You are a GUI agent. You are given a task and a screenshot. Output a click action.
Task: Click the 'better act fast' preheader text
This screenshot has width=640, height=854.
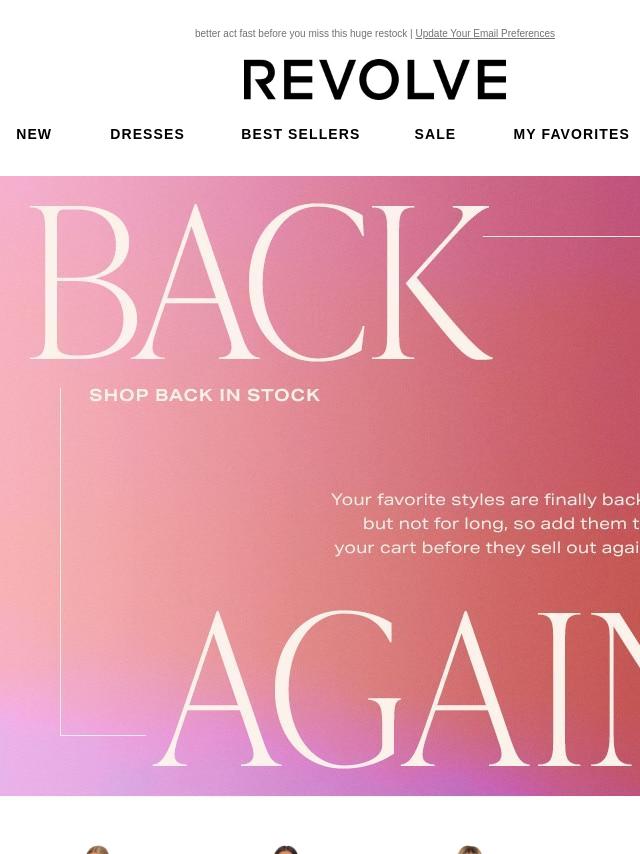301,33
